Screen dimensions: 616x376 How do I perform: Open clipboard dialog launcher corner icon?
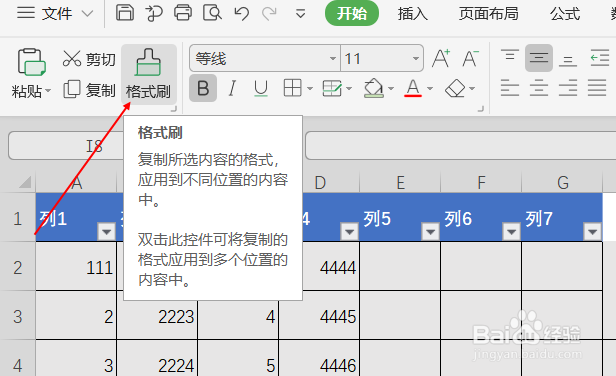pyautogui.click(x=173, y=109)
